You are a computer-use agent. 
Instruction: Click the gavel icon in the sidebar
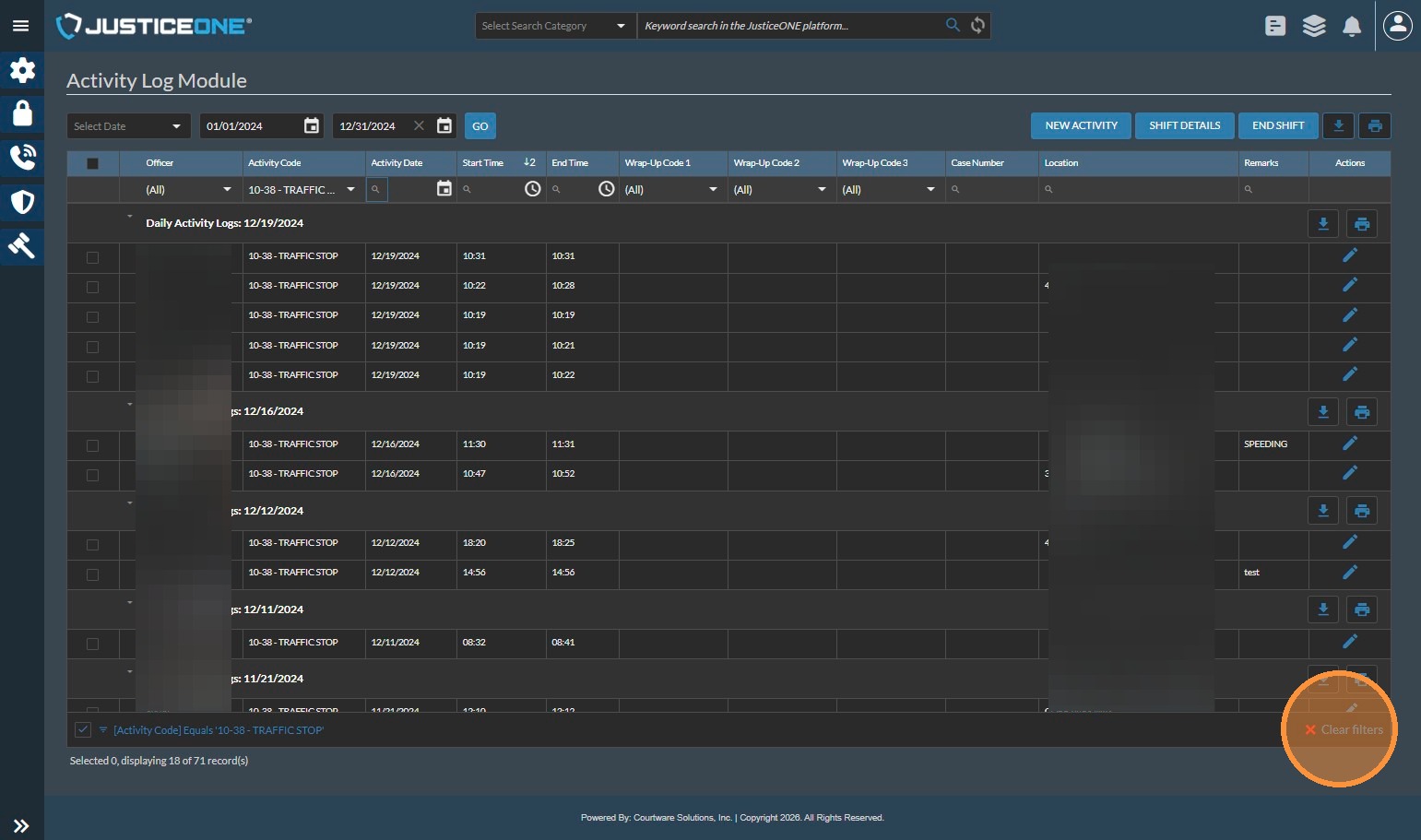(22, 245)
